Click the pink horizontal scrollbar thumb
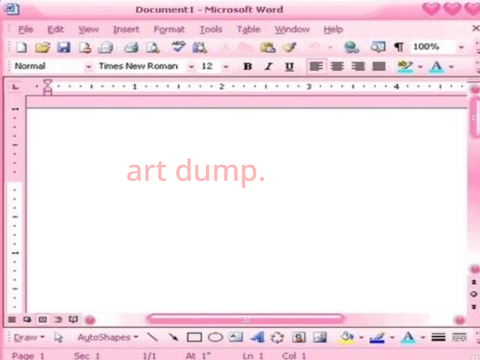 point(246,320)
